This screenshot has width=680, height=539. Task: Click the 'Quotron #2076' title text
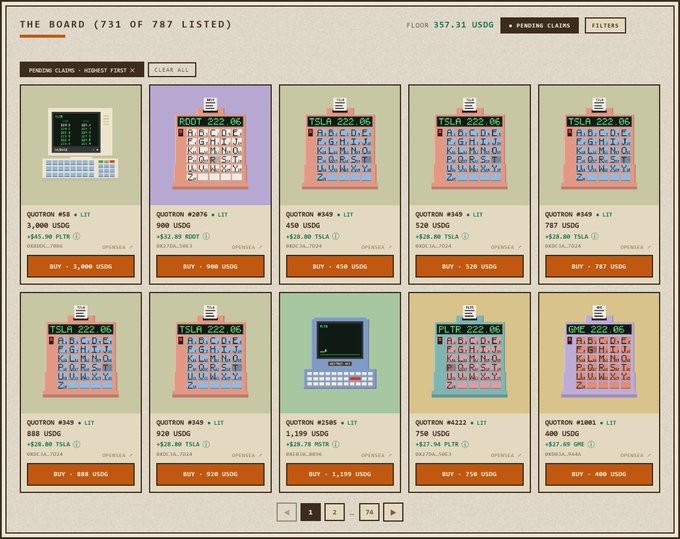[x=182, y=215]
